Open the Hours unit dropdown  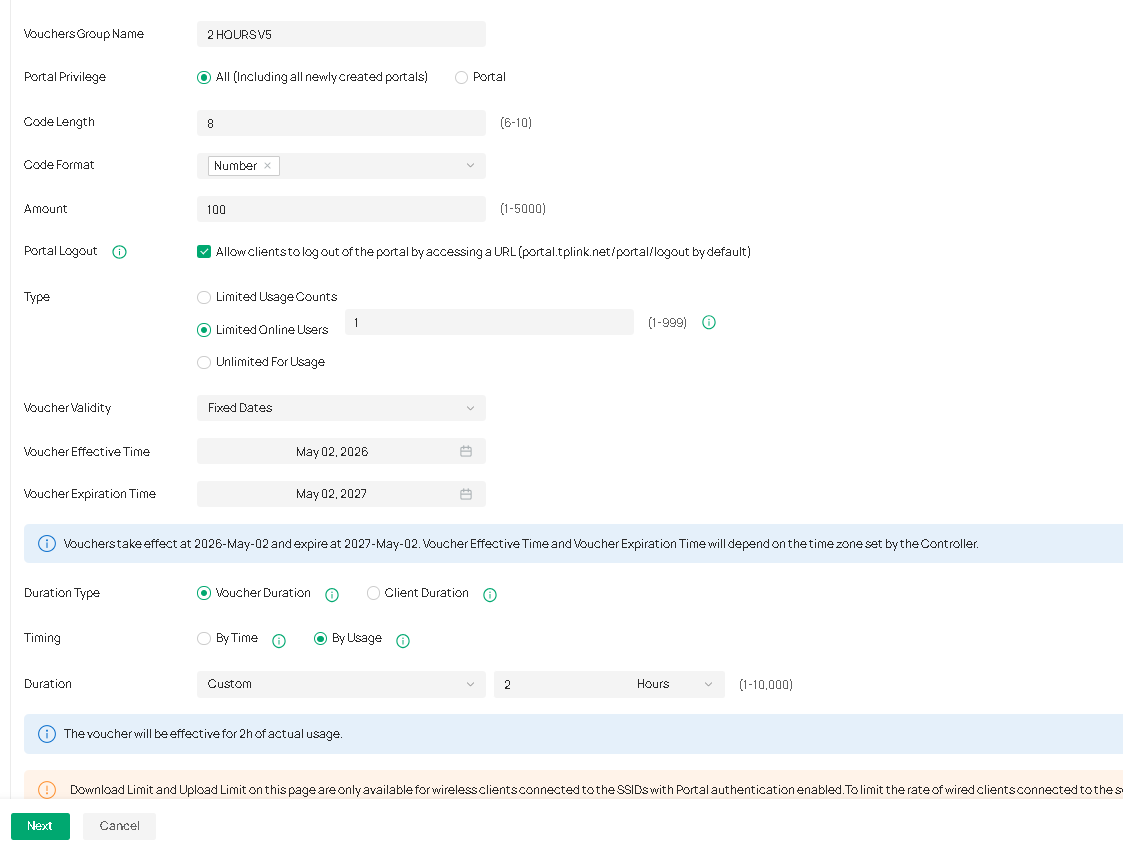(673, 684)
